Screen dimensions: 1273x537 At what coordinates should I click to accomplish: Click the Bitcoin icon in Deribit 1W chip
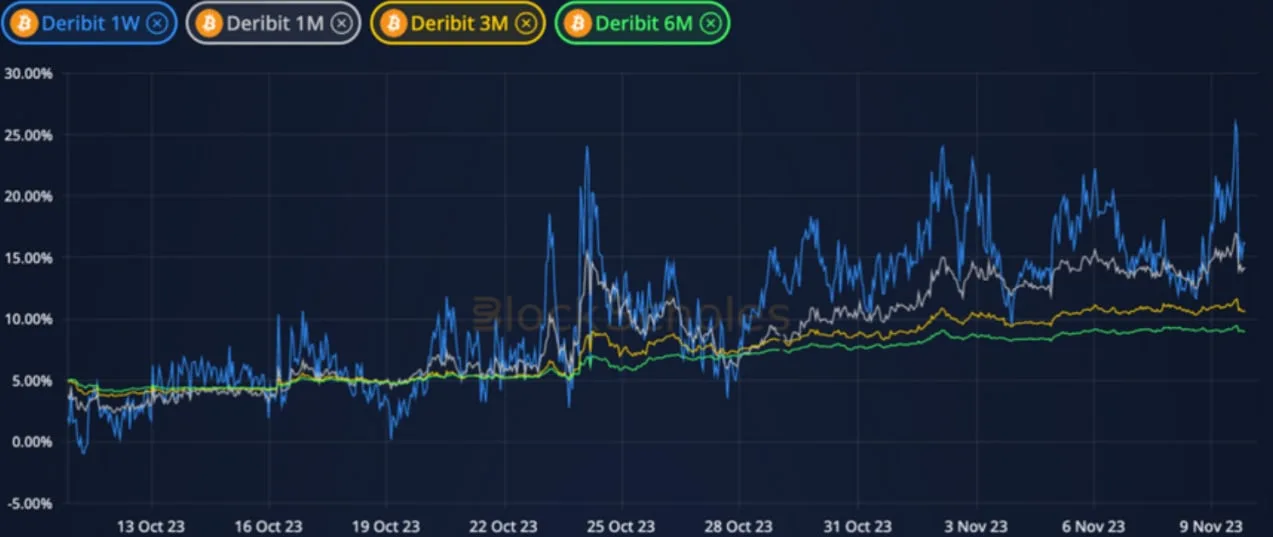[23, 23]
